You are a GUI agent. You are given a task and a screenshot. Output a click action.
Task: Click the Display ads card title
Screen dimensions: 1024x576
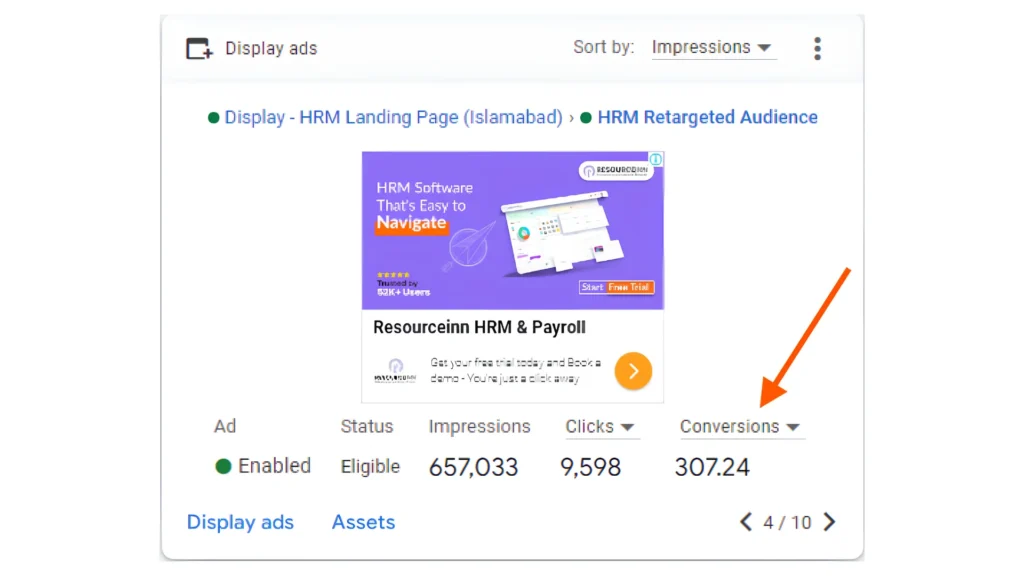271,48
